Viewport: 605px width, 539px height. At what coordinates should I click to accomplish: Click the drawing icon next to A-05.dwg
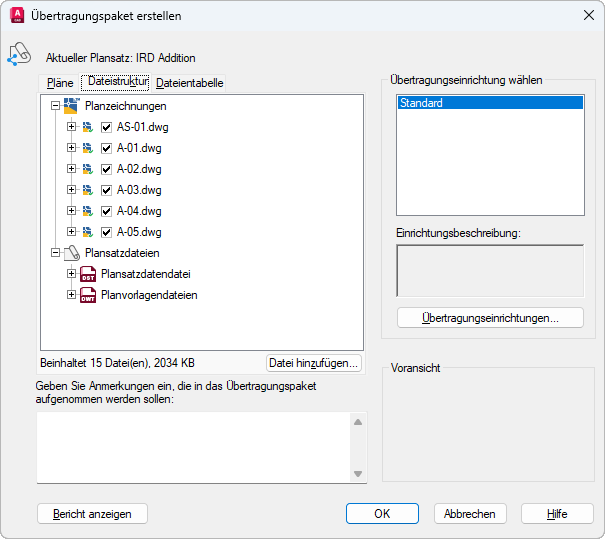tap(88, 232)
